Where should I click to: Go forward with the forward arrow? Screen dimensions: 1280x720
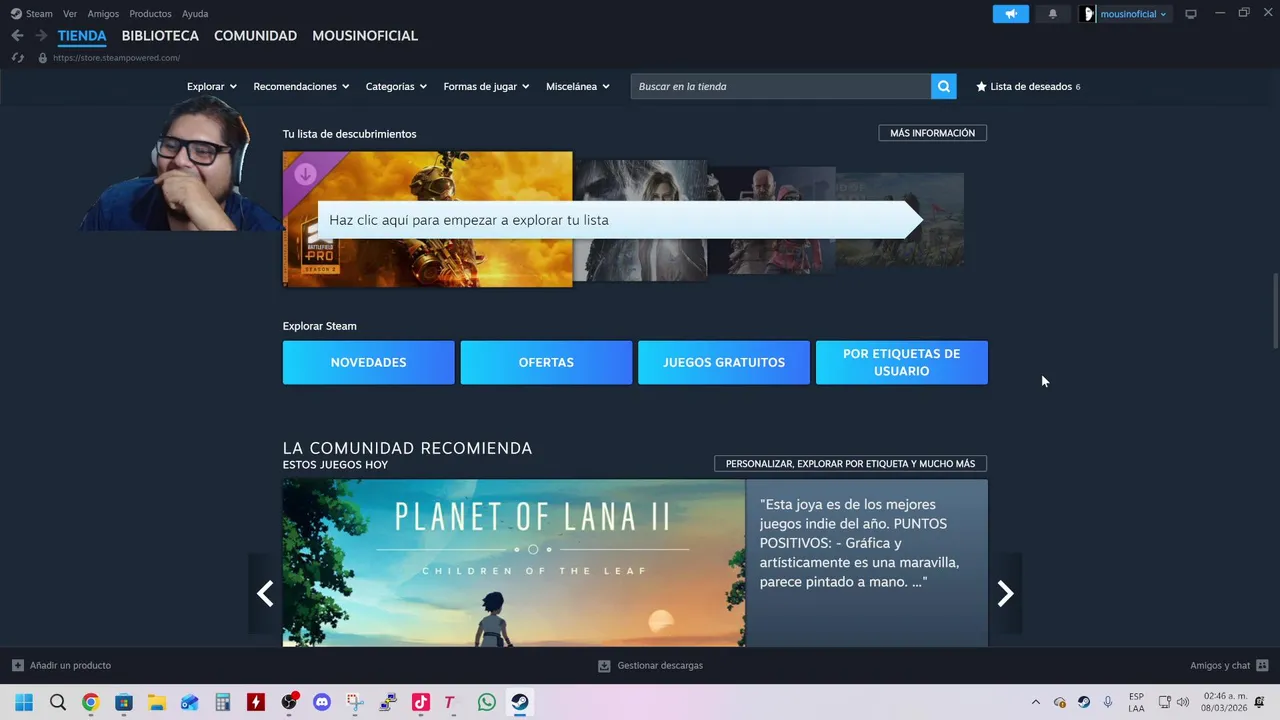pyautogui.click(x=41, y=35)
